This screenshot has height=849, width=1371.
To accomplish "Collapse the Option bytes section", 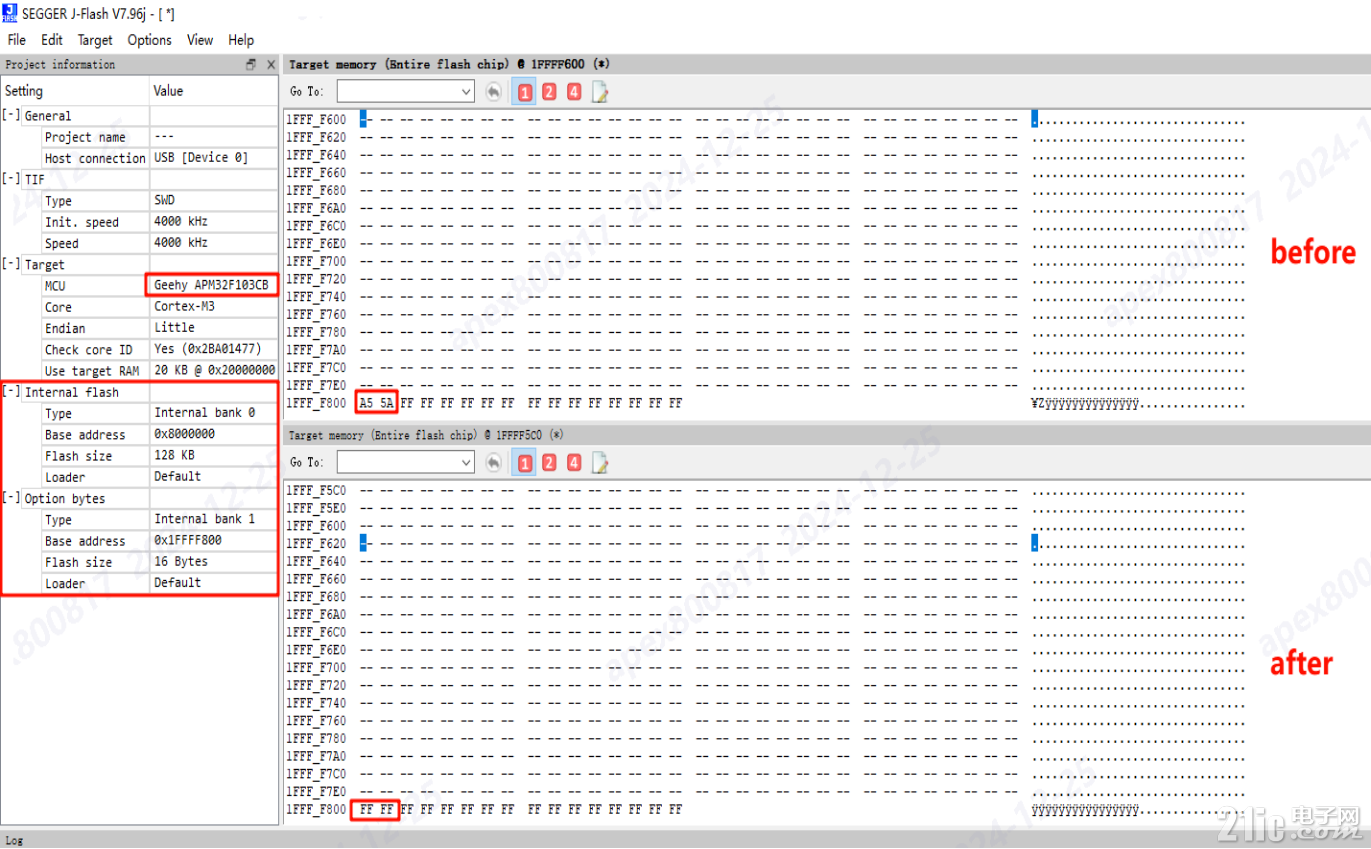I will (x=11, y=498).
